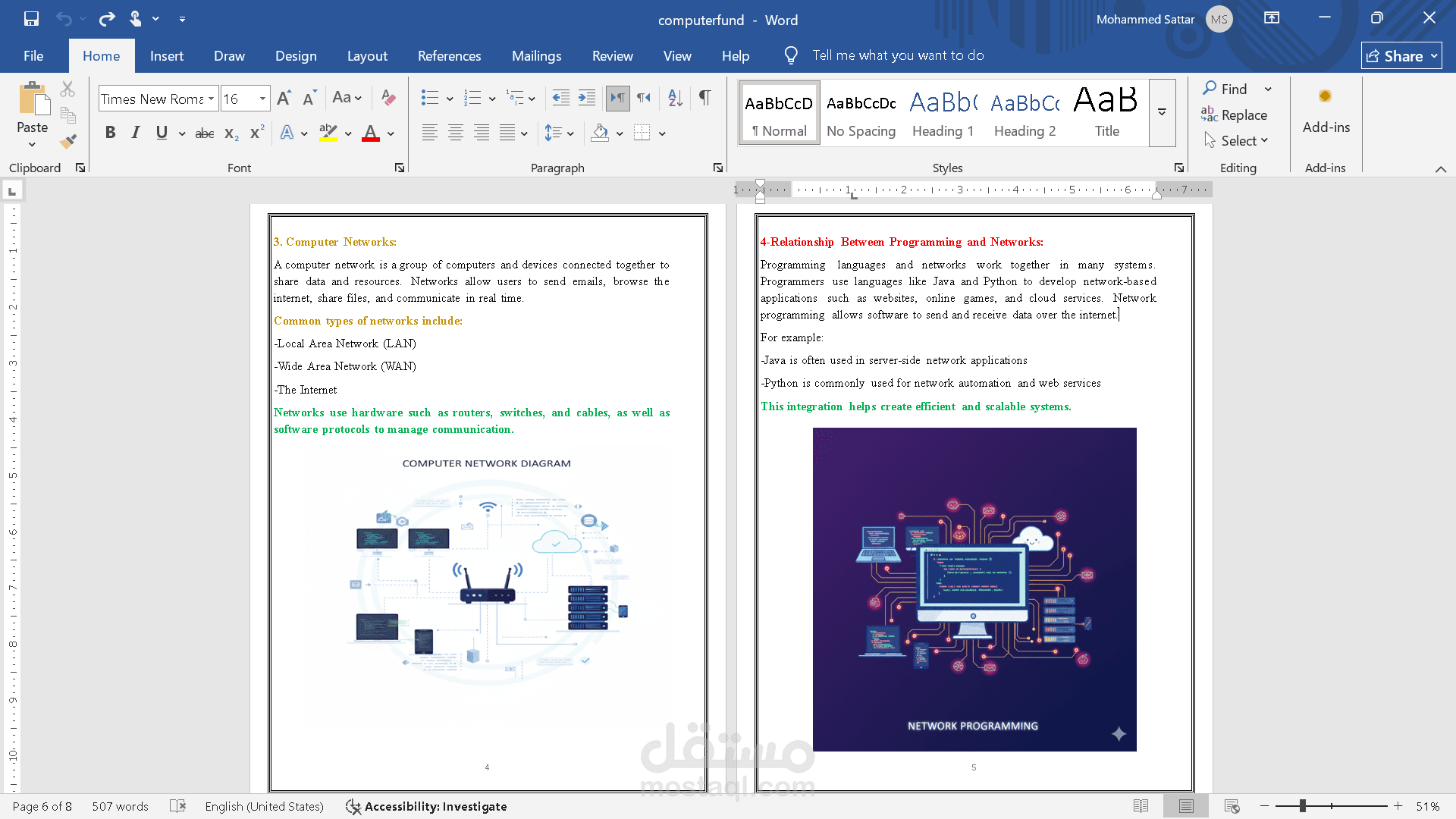Screen dimensions: 1456x819
Task: Expand the bullets list dropdown
Action: click(x=450, y=99)
